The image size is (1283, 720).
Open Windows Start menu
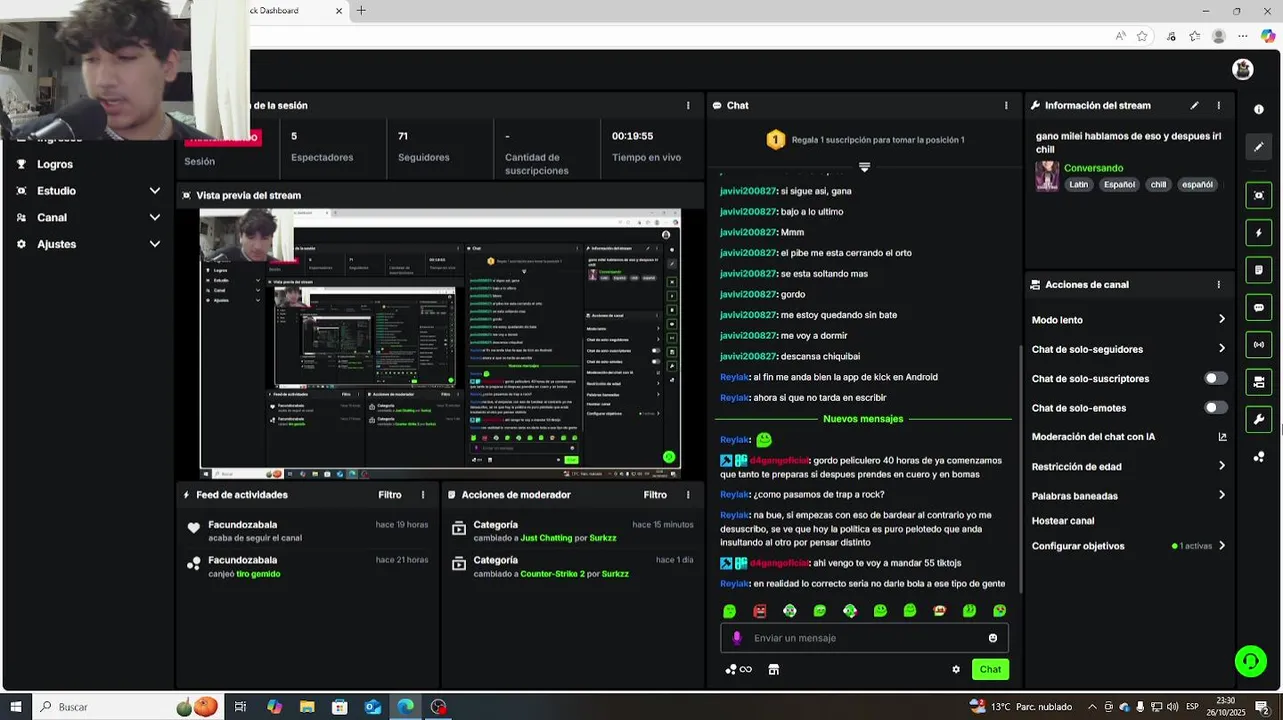15,707
